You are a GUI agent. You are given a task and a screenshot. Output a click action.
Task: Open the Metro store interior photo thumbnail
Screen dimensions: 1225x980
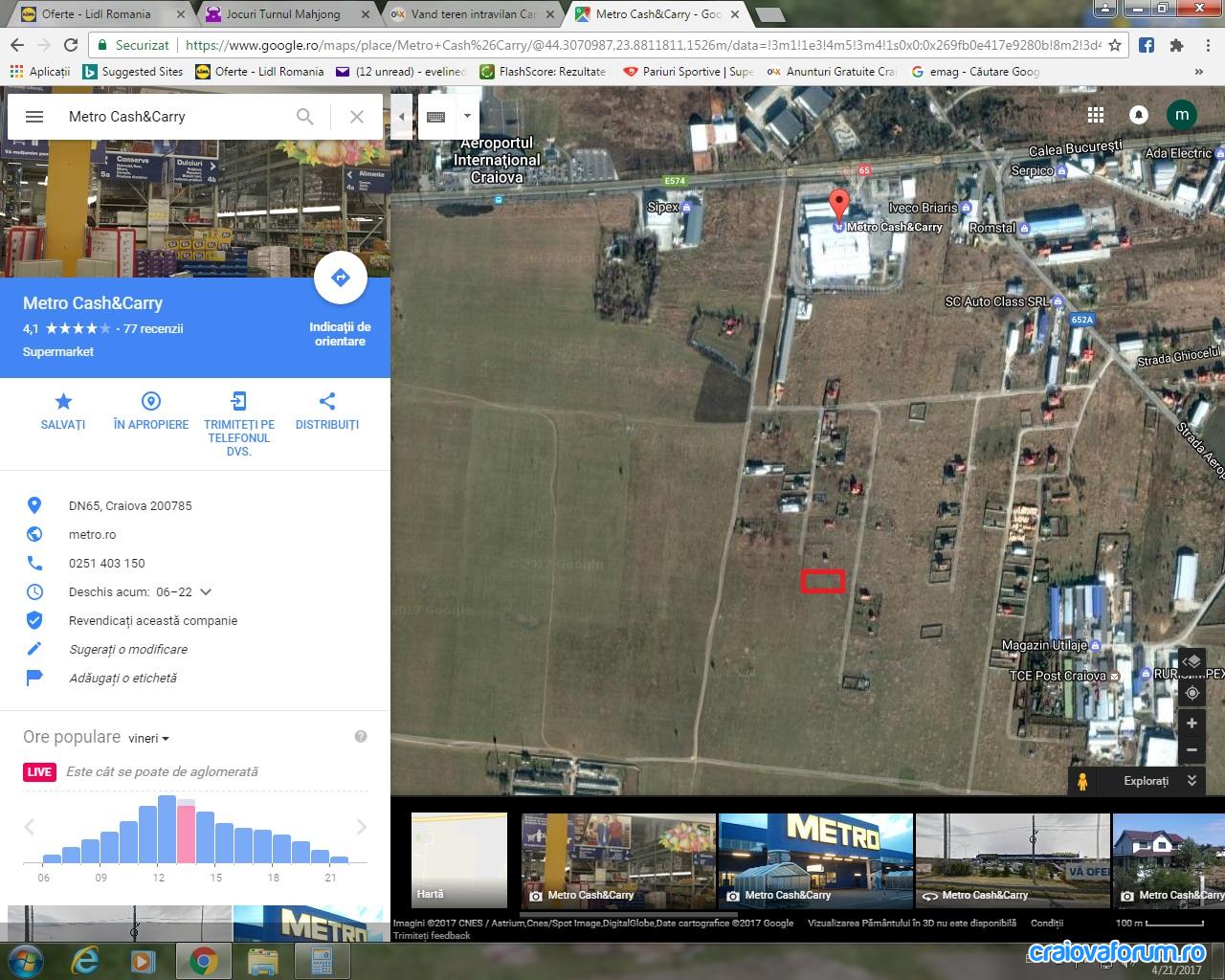click(618, 860)
